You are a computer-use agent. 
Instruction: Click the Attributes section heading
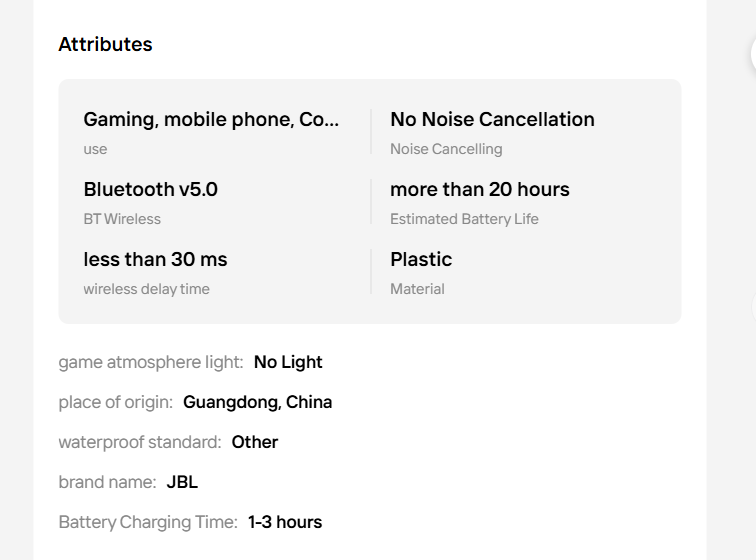point(105,44)
